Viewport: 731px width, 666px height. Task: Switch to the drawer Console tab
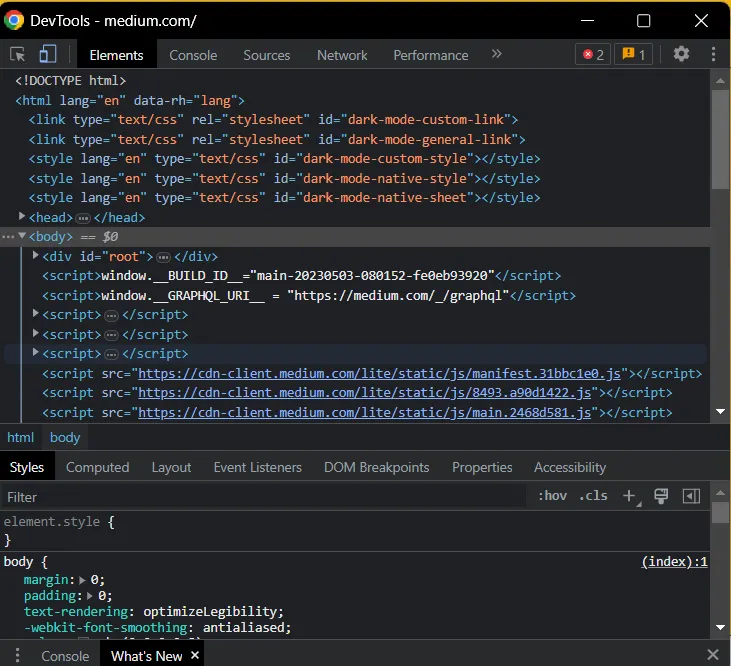[x=65, y=656]
